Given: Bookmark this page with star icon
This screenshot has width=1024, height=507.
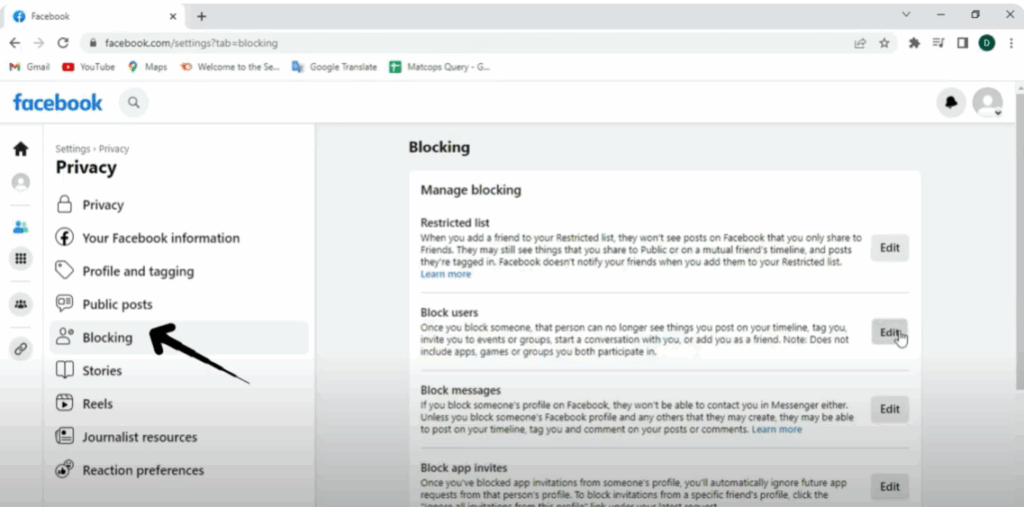Looking at the screenshot, I should tap(884, 43).
